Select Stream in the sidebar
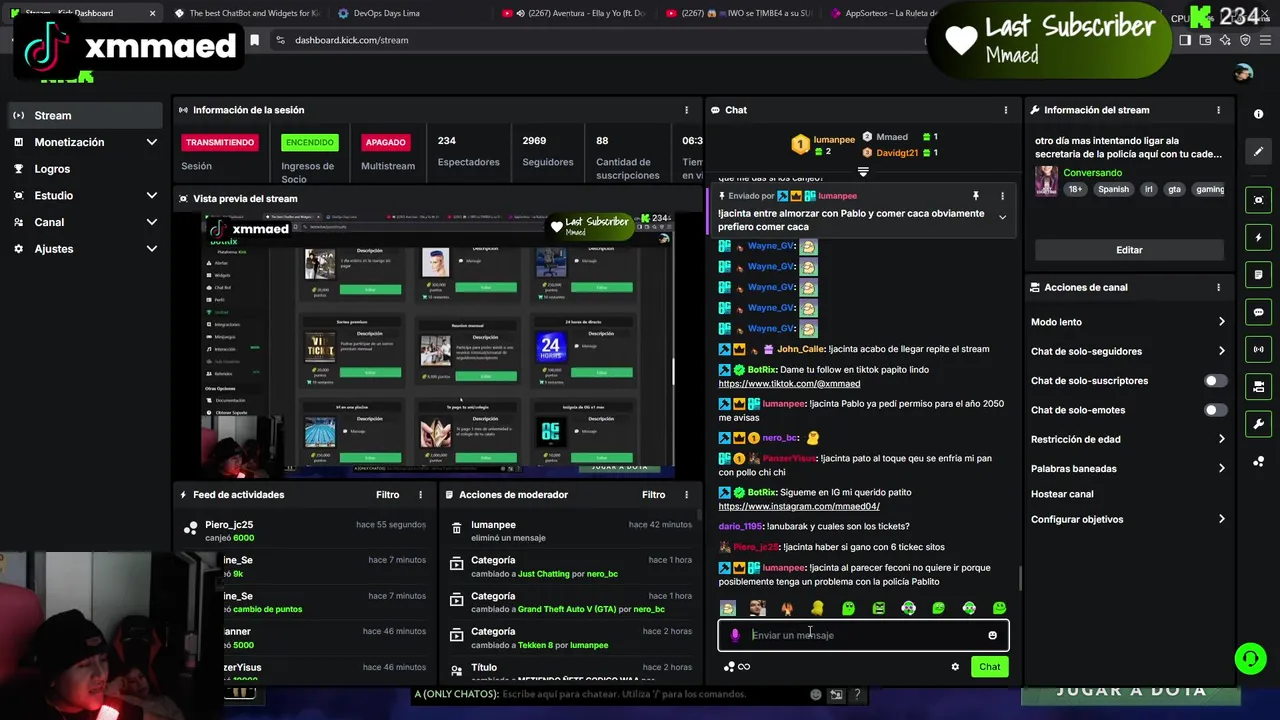The width and height of the screenshot is (1280, 720). 84,115
